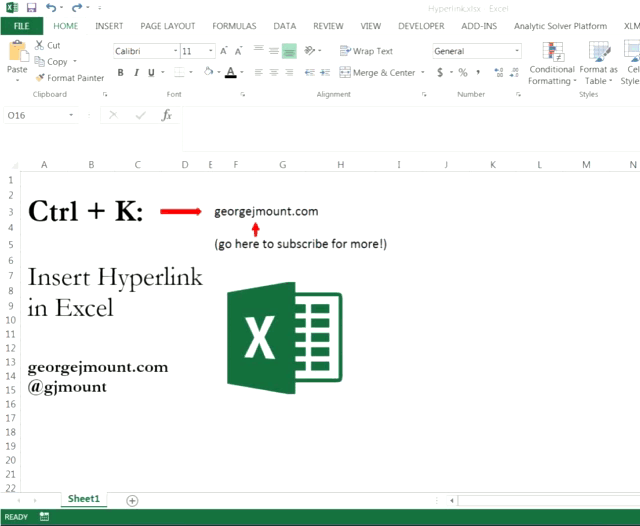Click the Redo arrow icon

[x=77, y=7]
